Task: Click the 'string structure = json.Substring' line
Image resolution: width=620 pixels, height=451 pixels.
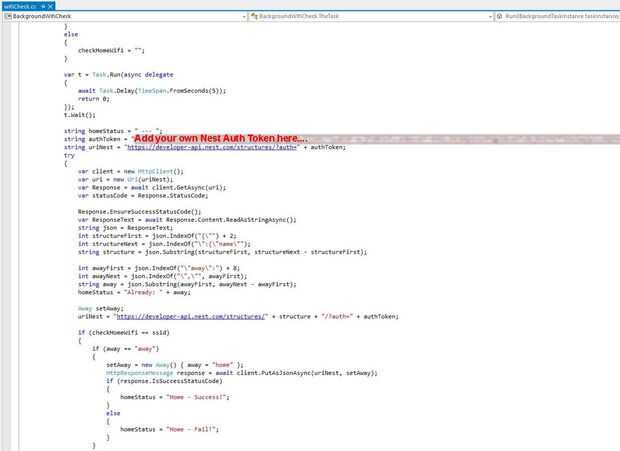Action: pos(222,252)
